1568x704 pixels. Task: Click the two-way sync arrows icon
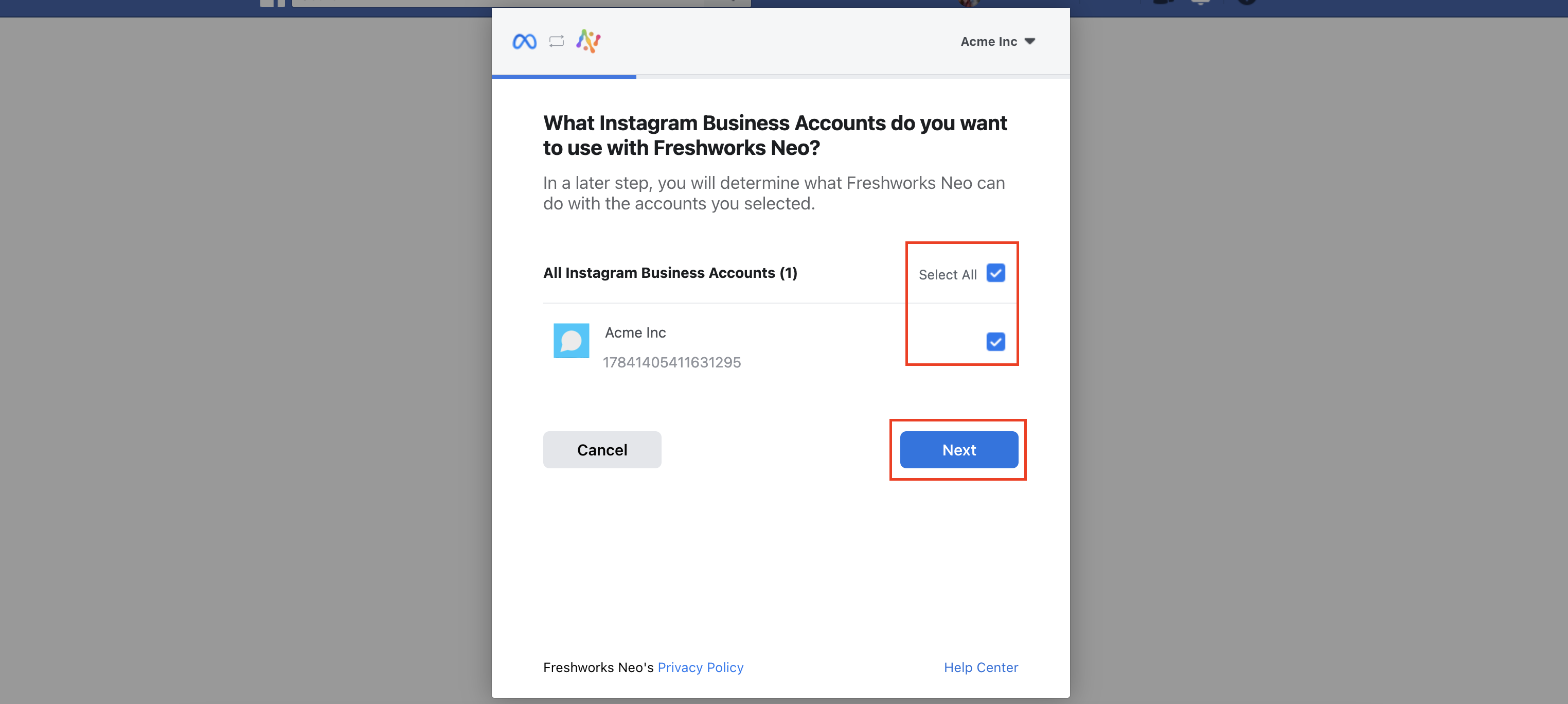coord(556,41)
